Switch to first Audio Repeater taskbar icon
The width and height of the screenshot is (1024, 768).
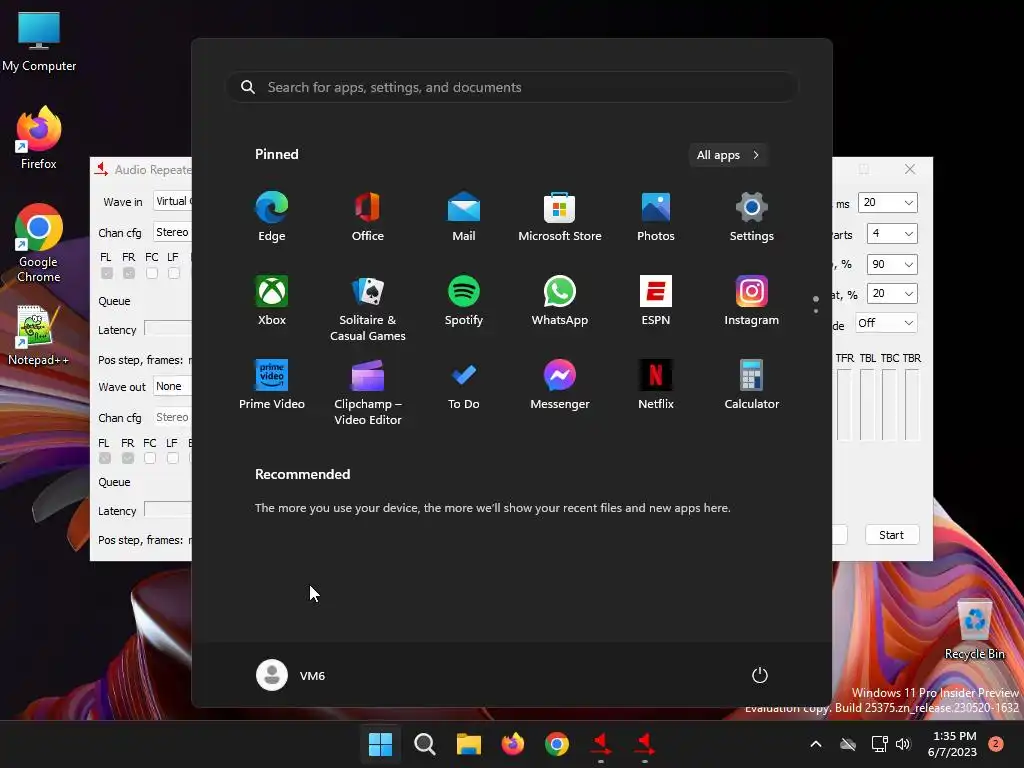pos(601,744)
